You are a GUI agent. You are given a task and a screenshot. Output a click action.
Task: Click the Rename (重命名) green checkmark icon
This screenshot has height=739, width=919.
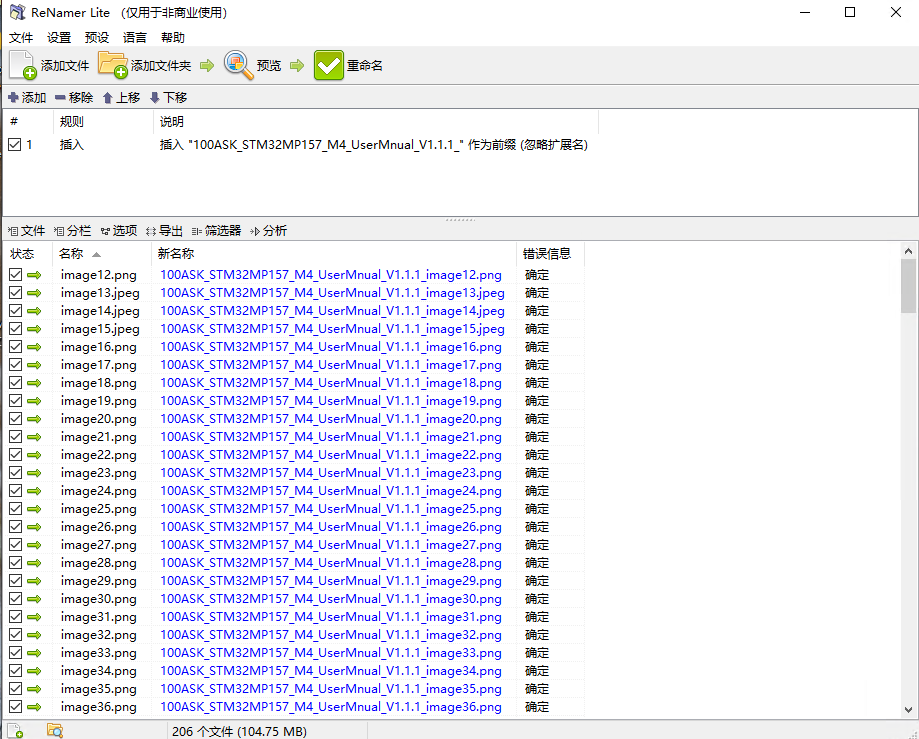[x=329, y=65]
